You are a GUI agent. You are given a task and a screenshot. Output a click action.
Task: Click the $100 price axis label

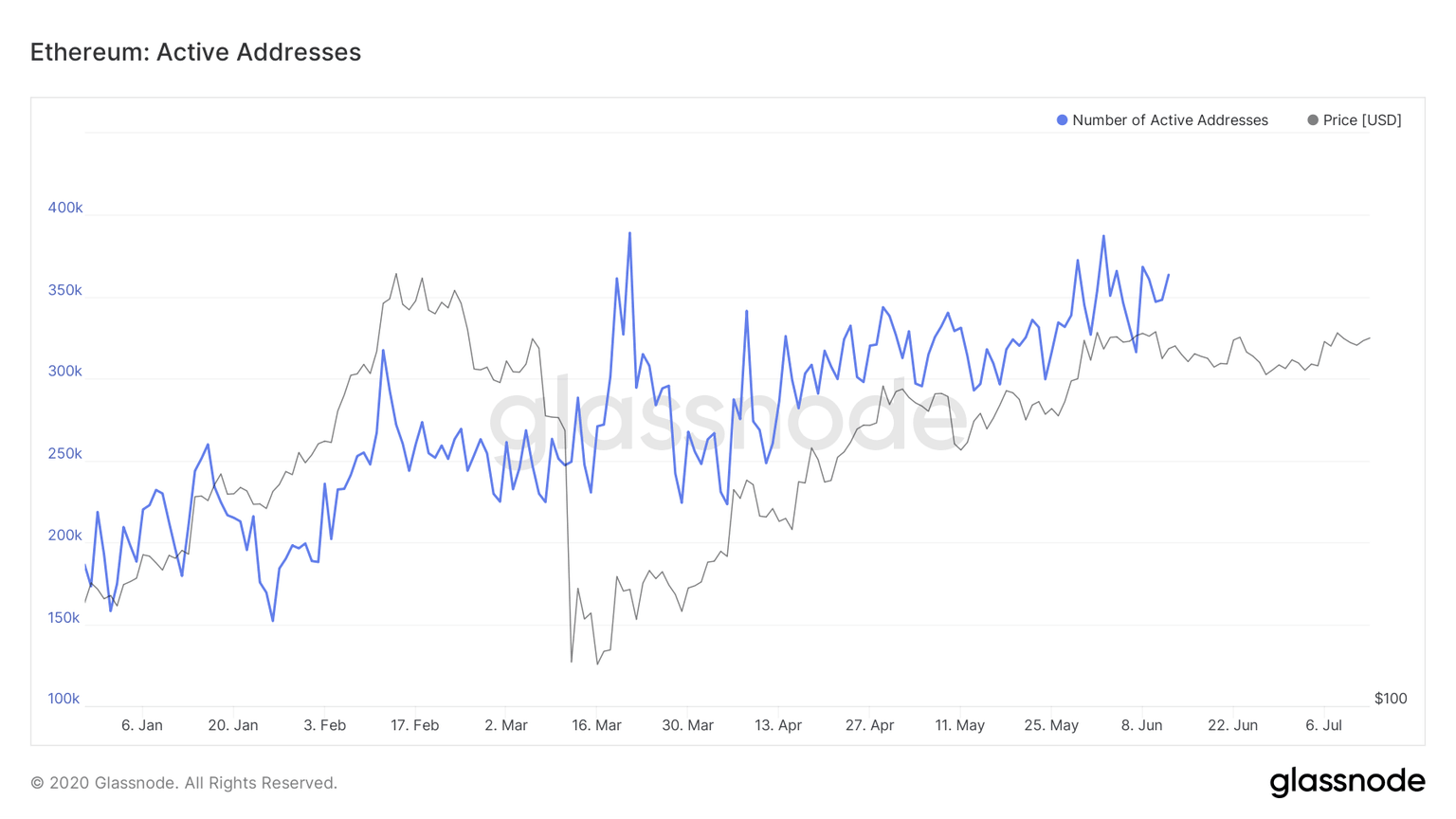click(x=1391, y=699)
